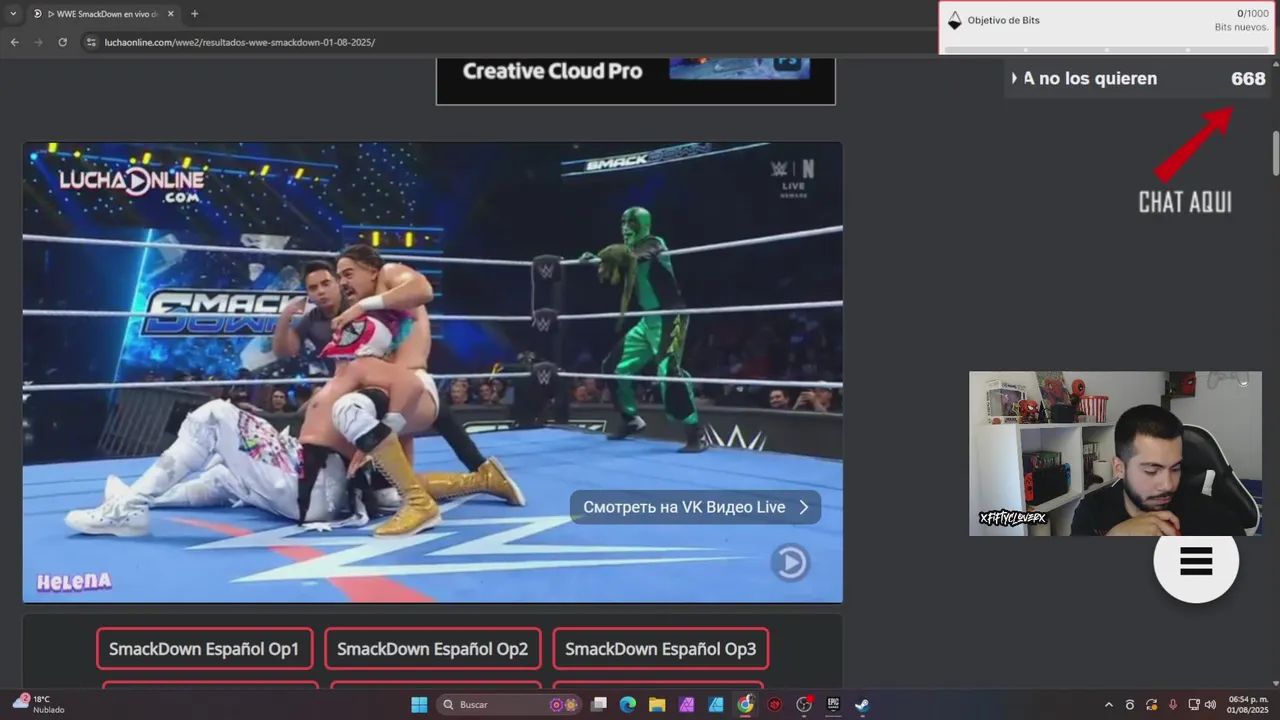Open File Explorer from taskbar

coord(657,705)
